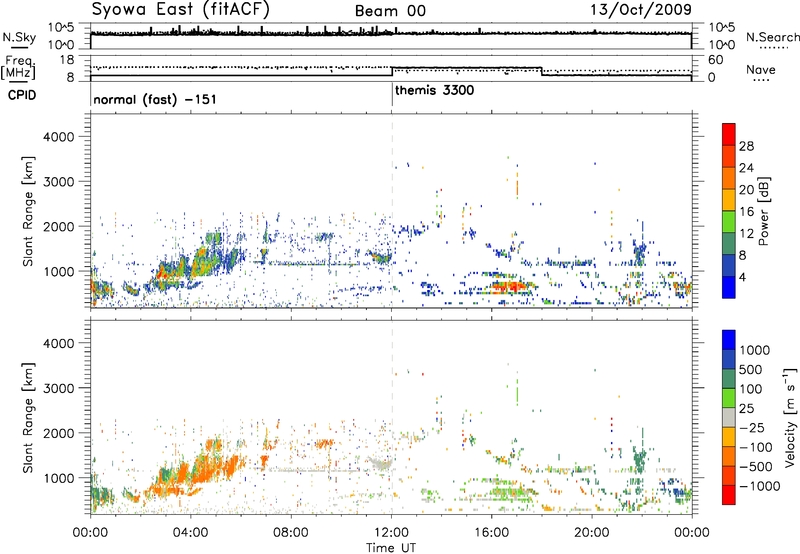
Task: Click the '-1000' Velocity colorbar label
Action: pos(760,486)
